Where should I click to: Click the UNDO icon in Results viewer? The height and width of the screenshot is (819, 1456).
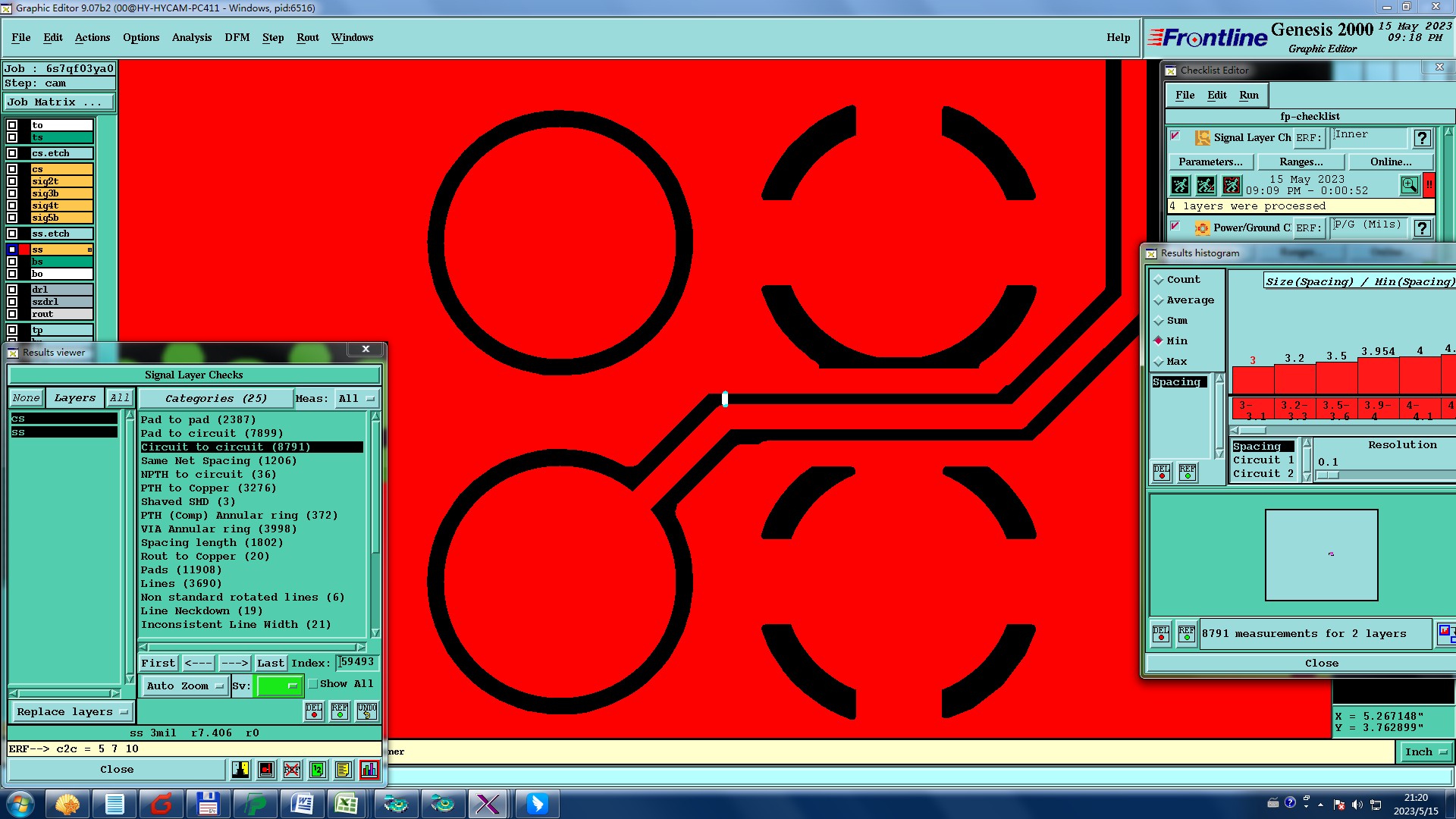coord(367,711)
